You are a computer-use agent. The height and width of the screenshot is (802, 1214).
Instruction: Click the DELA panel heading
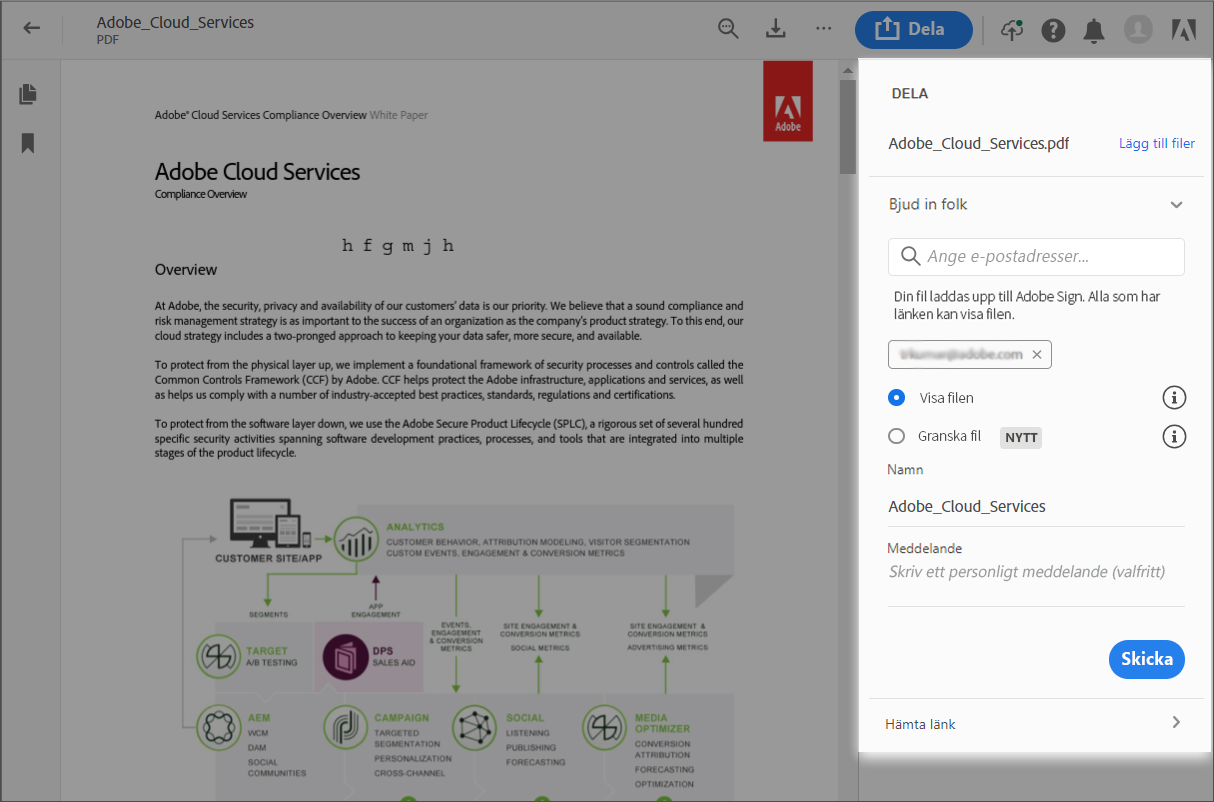(910, 94)
